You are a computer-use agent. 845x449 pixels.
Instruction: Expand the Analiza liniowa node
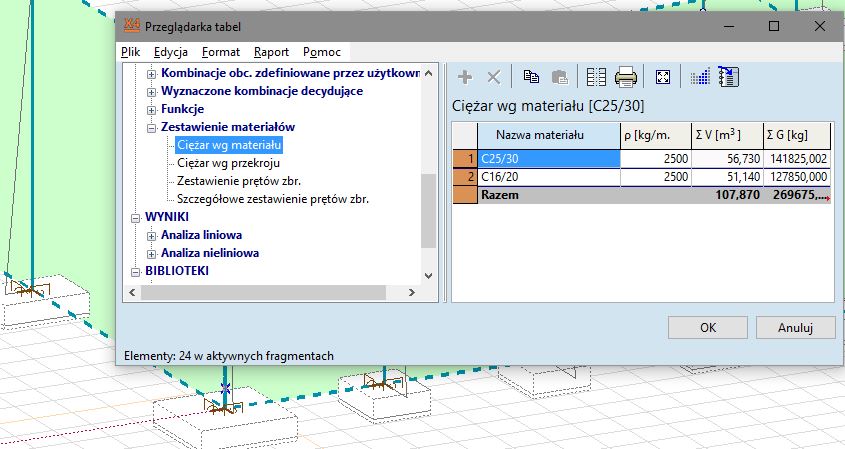point(152,236)
